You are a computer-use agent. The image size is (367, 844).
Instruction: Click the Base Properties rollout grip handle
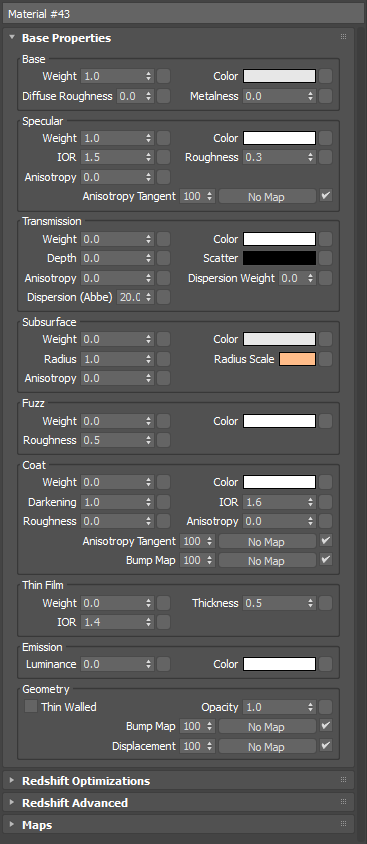pyautogui.click(x=343, y=37)
